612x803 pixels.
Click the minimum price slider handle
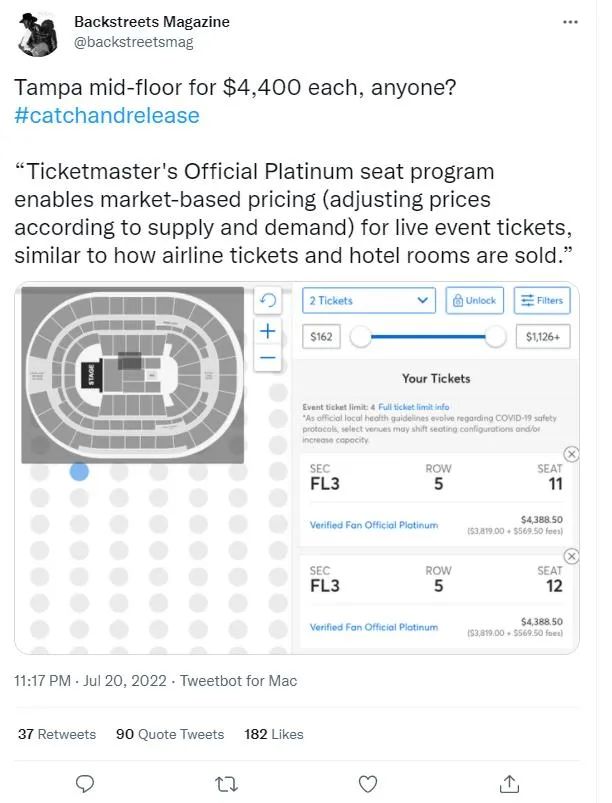[360, 337]
